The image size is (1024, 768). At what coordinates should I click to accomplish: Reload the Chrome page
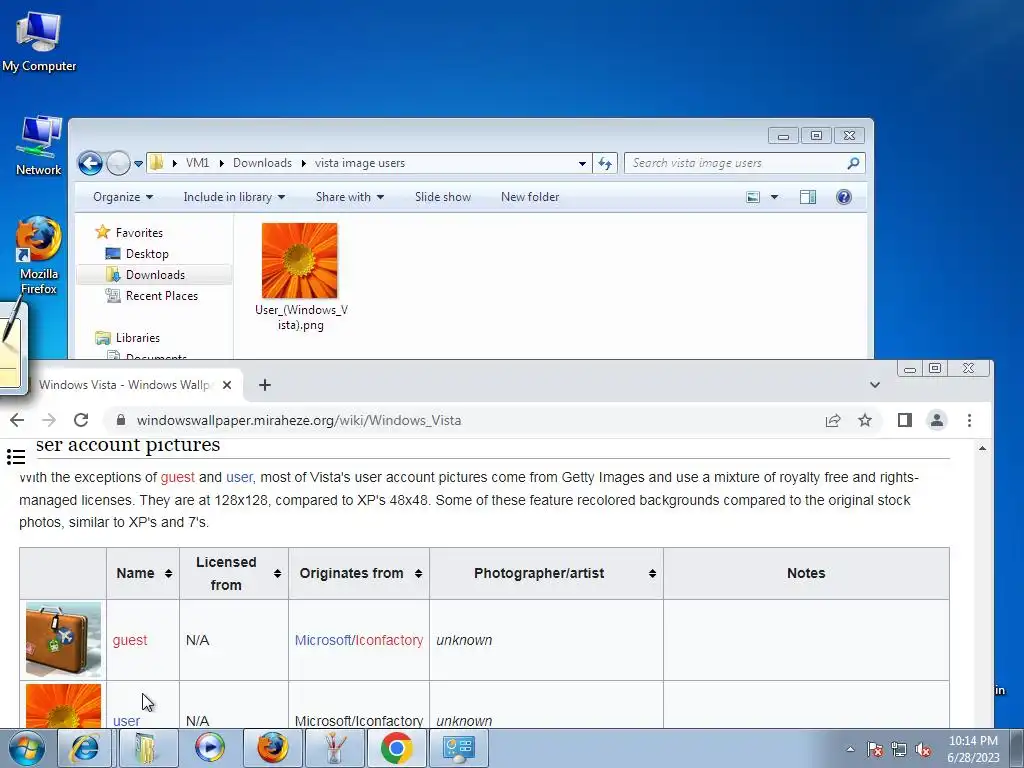click(x=81, y=420)
